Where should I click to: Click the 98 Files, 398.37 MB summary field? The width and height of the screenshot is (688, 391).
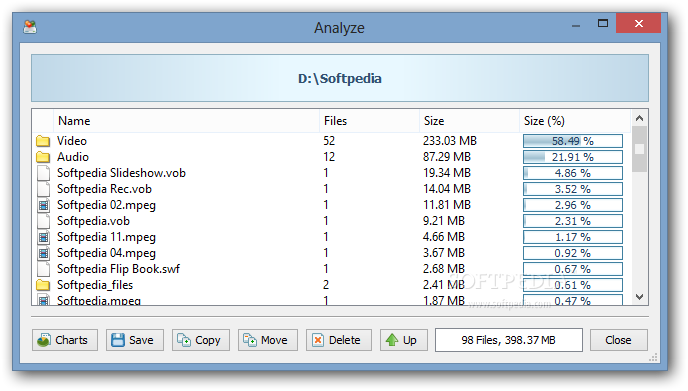[509, 340]
